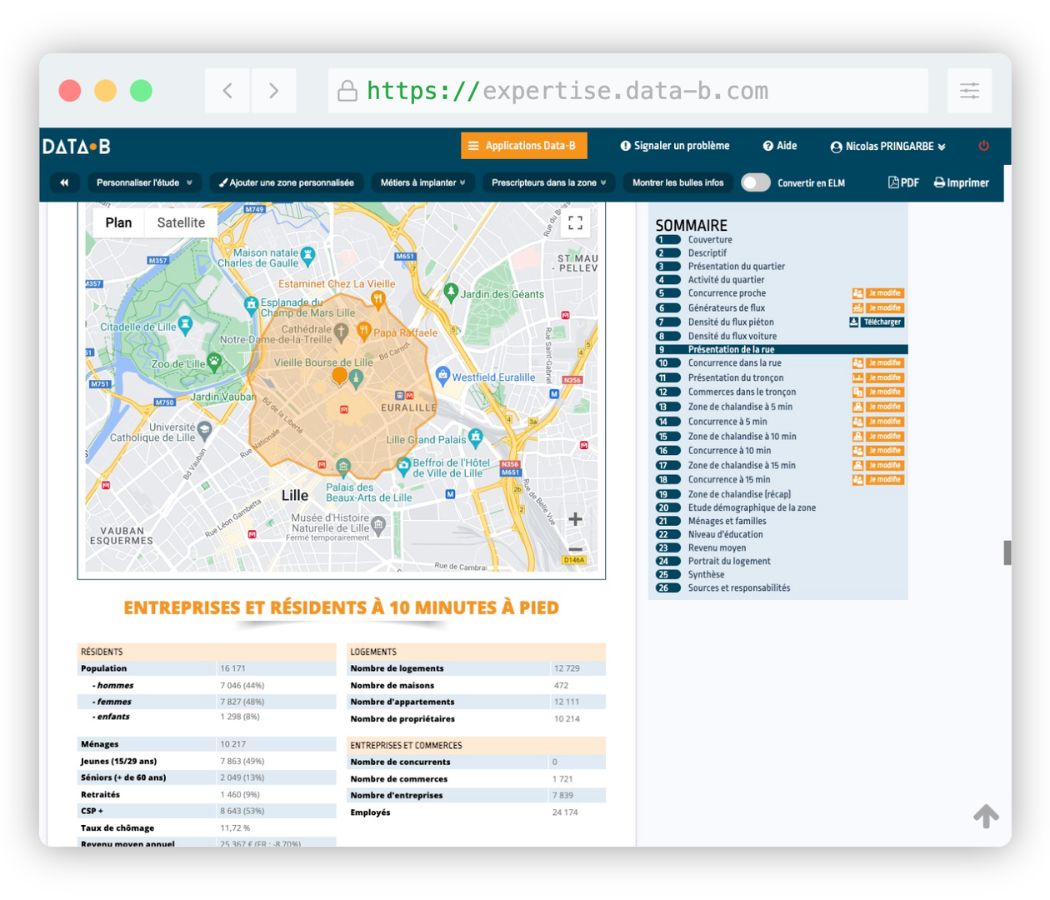
Task: Click the scroll-to-top arrow icon
Action: pyautogui.click(x=986, y=816)
